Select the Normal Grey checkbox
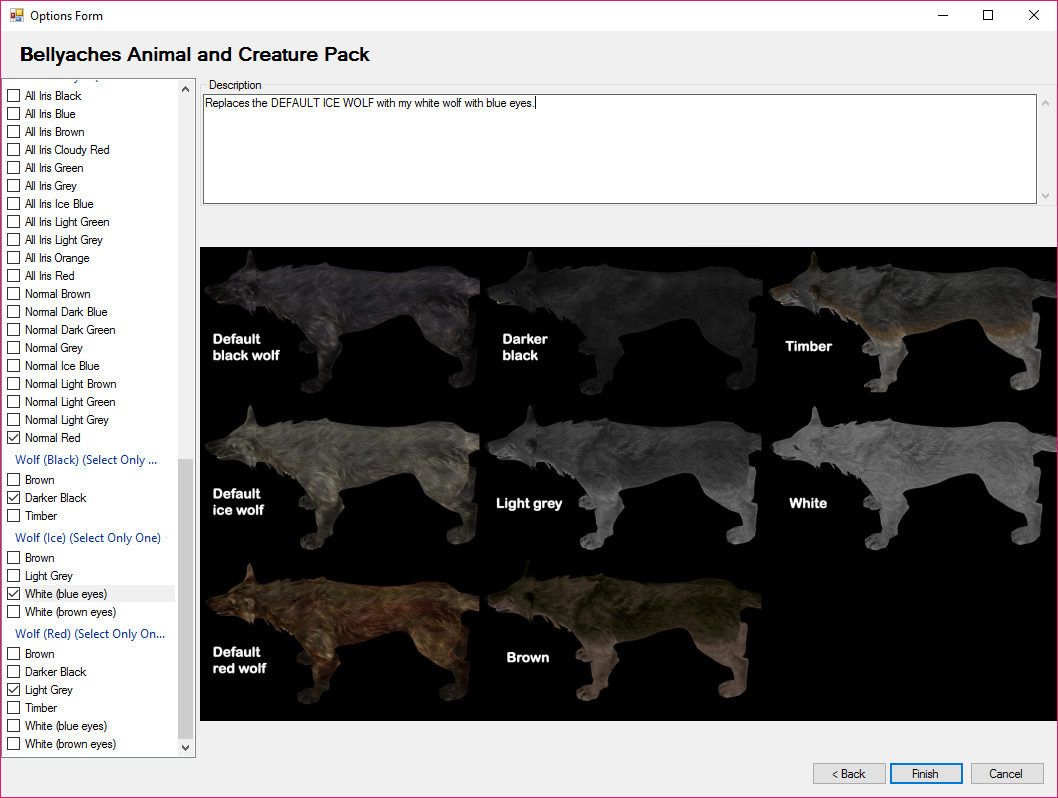Viewport: 1058px width, 798px height. point(13,347)
